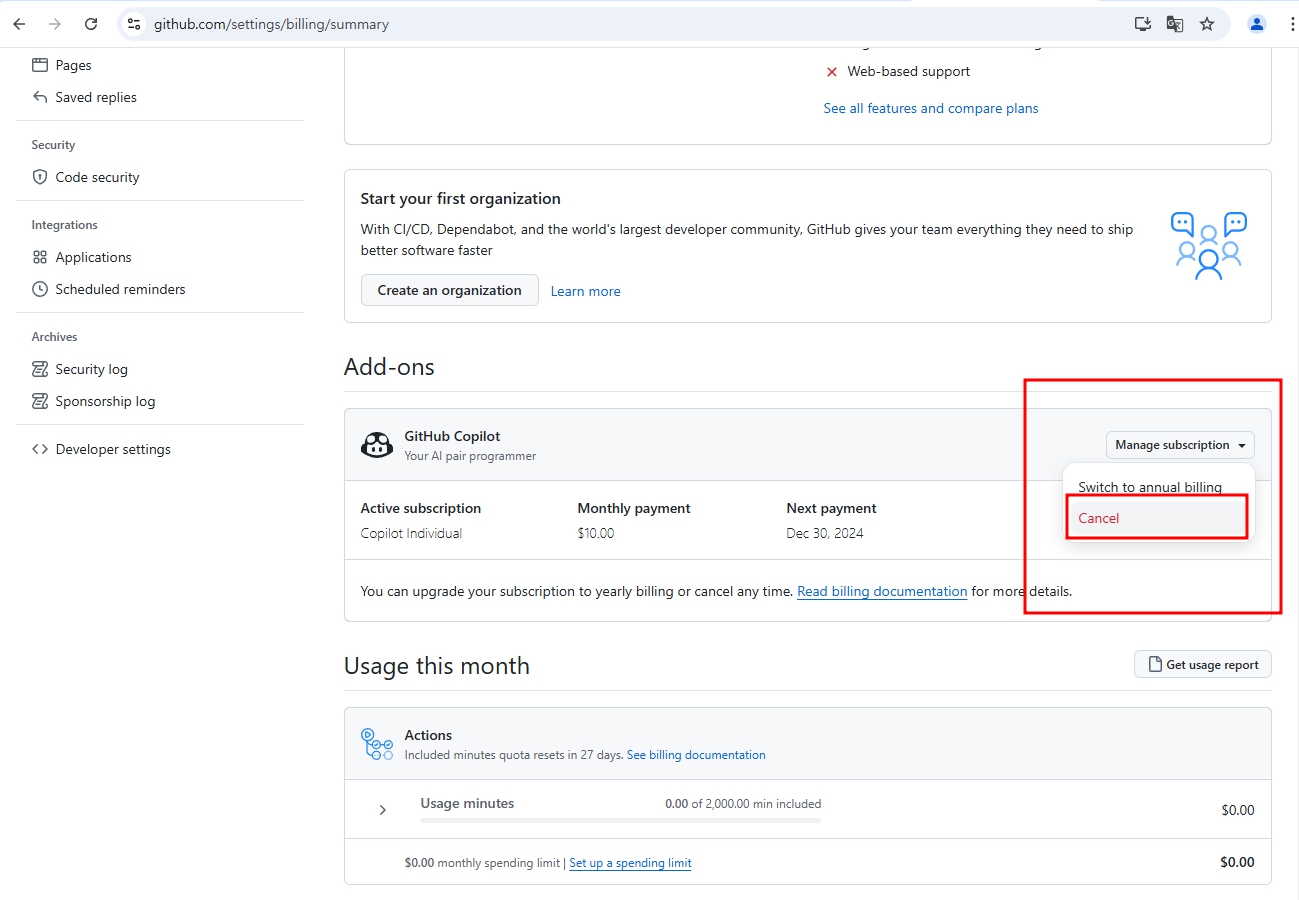
Task: Click the Scheduled reminders clock icon
Action: coord(40,289)
